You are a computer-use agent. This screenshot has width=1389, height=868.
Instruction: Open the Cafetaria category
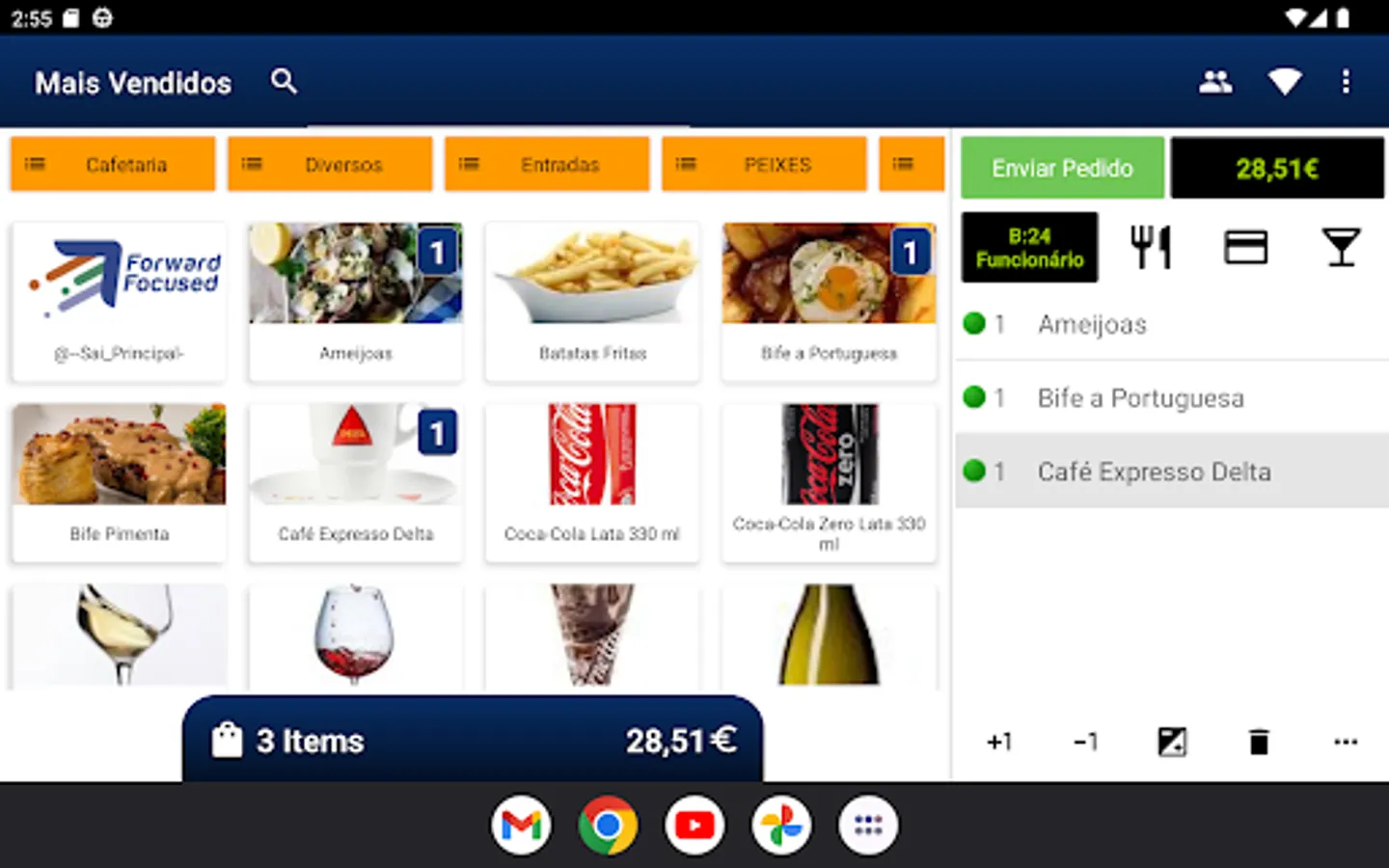pyautogui.click(x=113, y=164)
